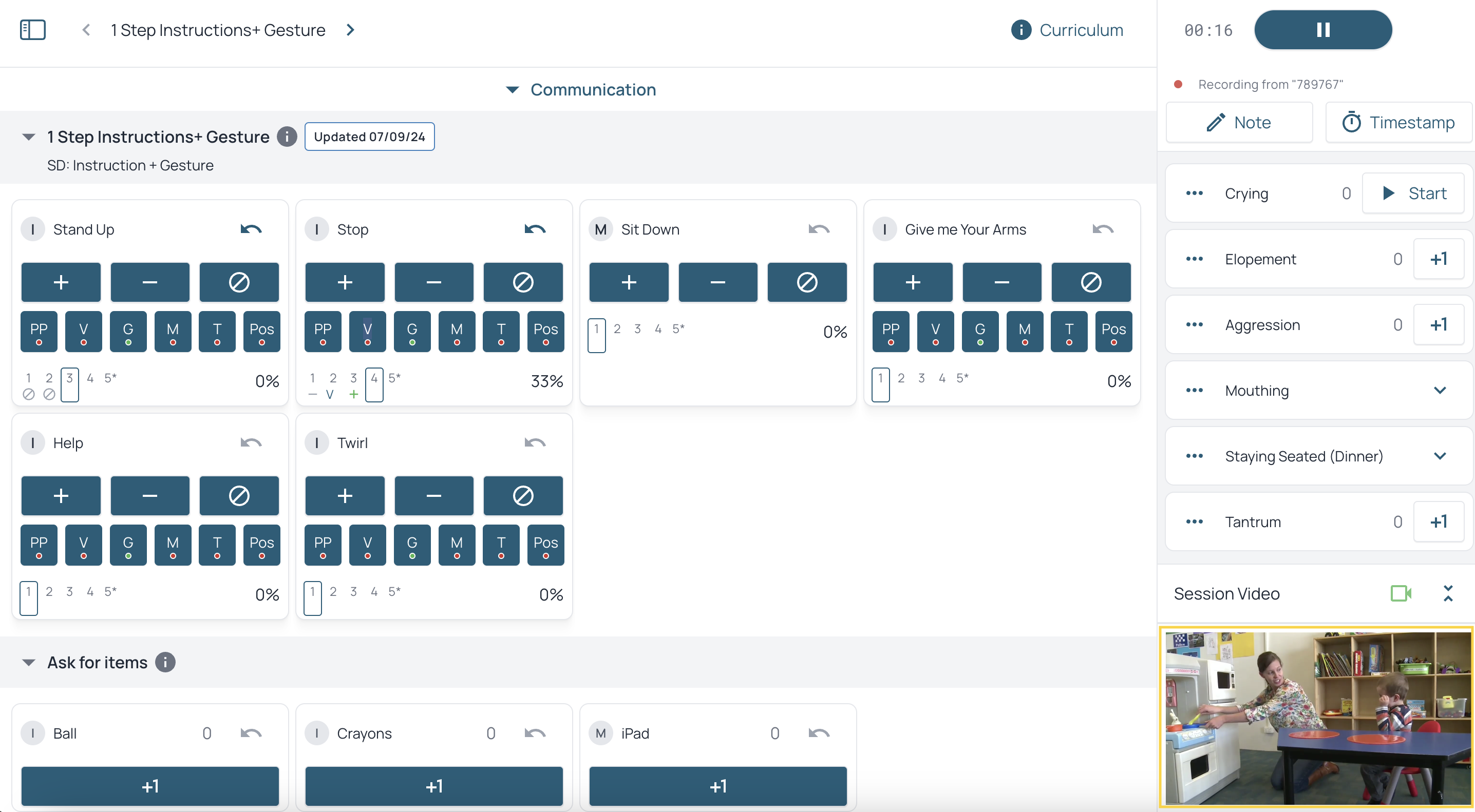
Task: Add +1 to iPad count
Action: point(718,786)
